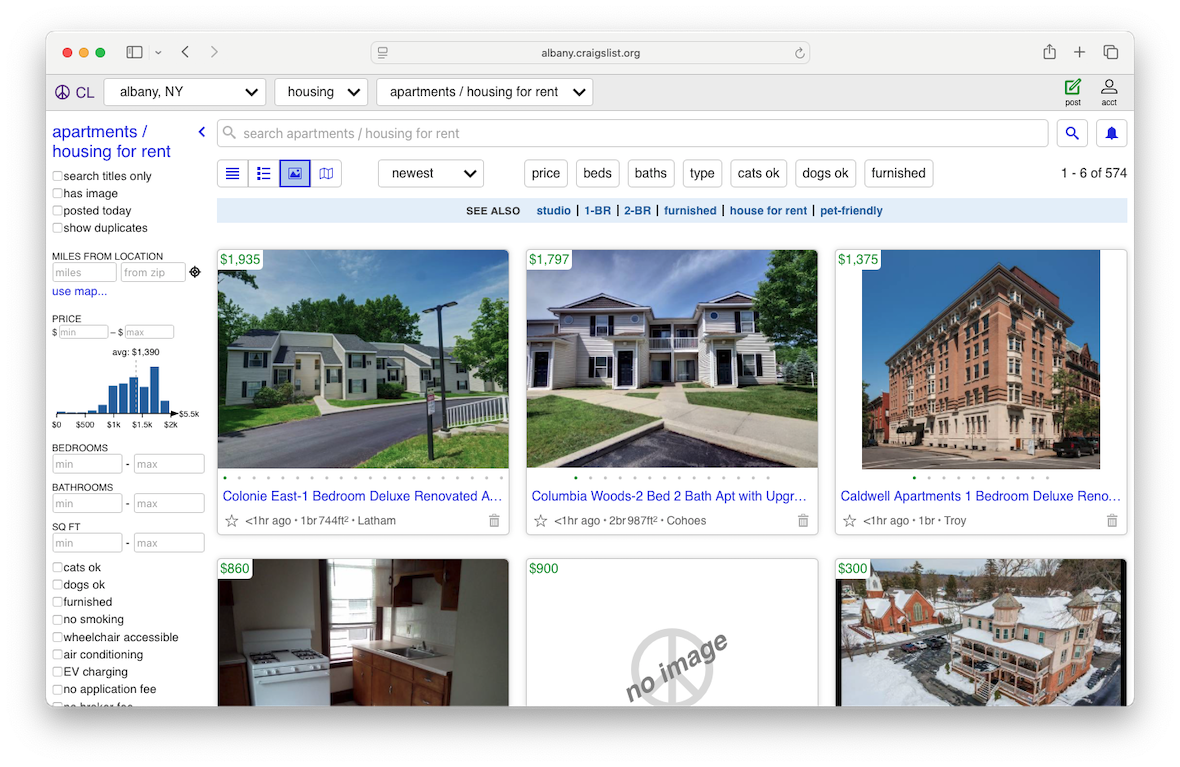The image size is (1180, 767).
Task: Show the Safari tab overview icon
Action: 1111,52
